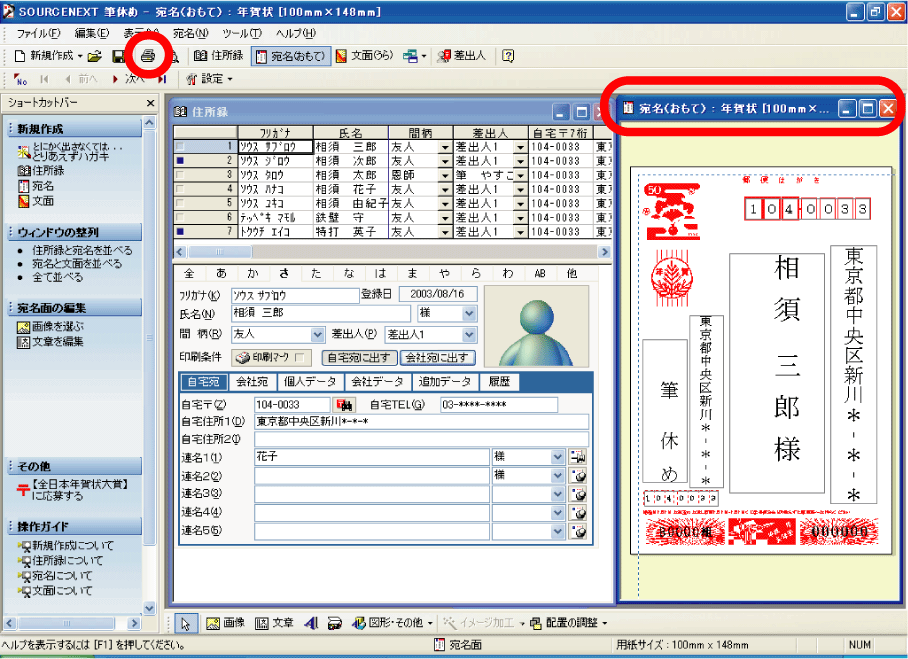The height and width of the screenshot is (659, 908).
Task: Select the arrow pointer tool
Action: (x=186, y=623)
